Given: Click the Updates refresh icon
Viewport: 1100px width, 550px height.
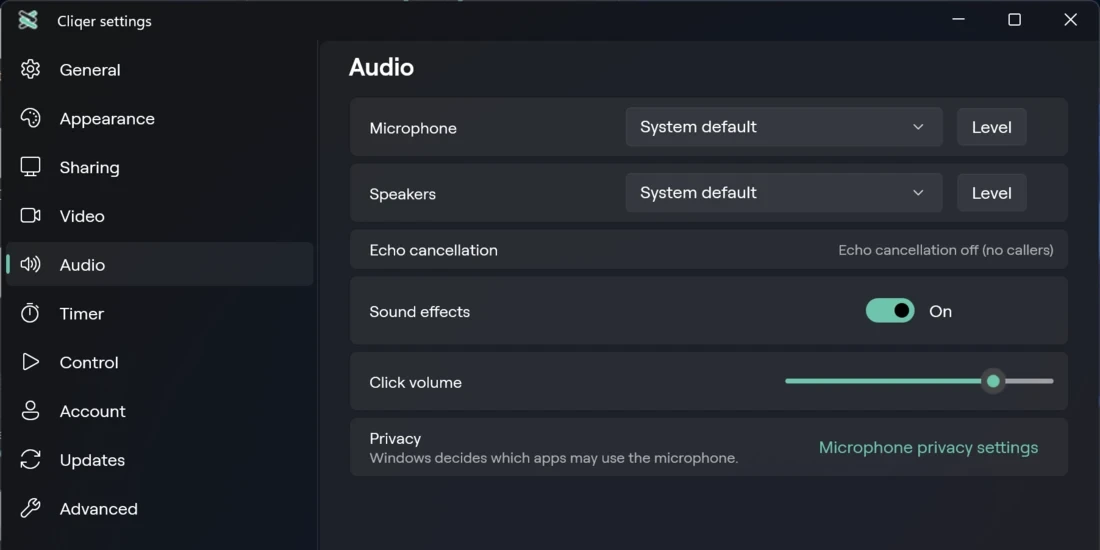Looking at the screenshot, I should coord(30,460).
